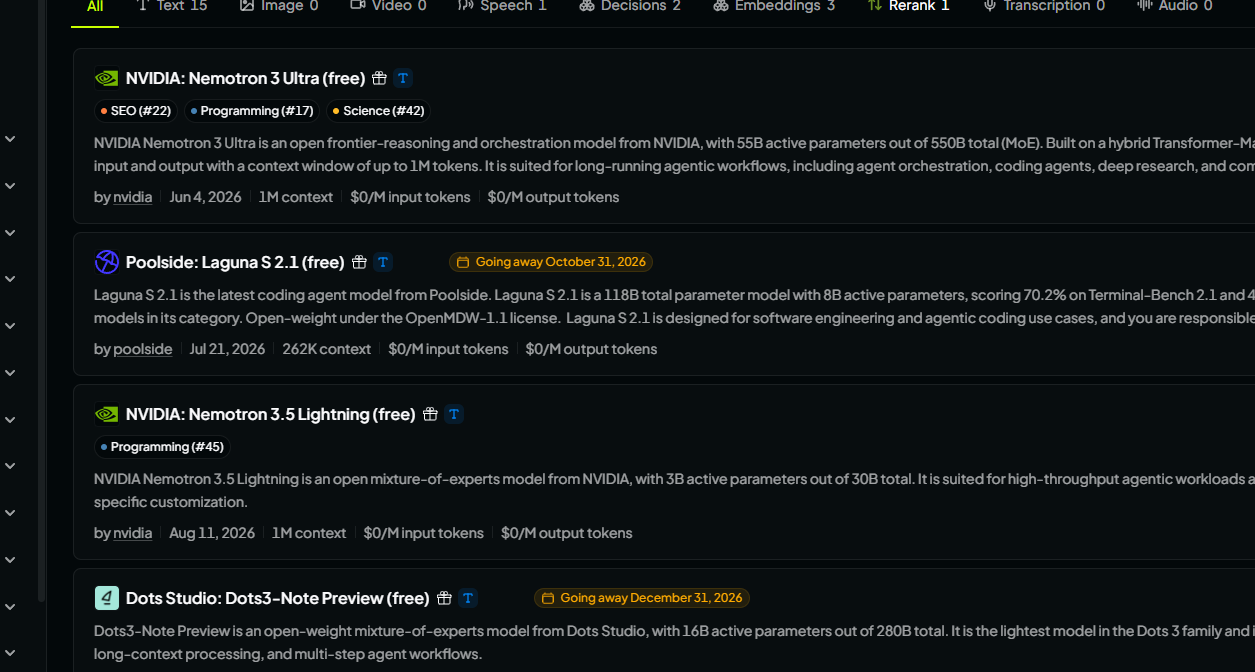Click the NVIDIA logo beside Nemotron 3 Ultra
The height and width of the screenshot is (672, 1255).
click(106, 78)
